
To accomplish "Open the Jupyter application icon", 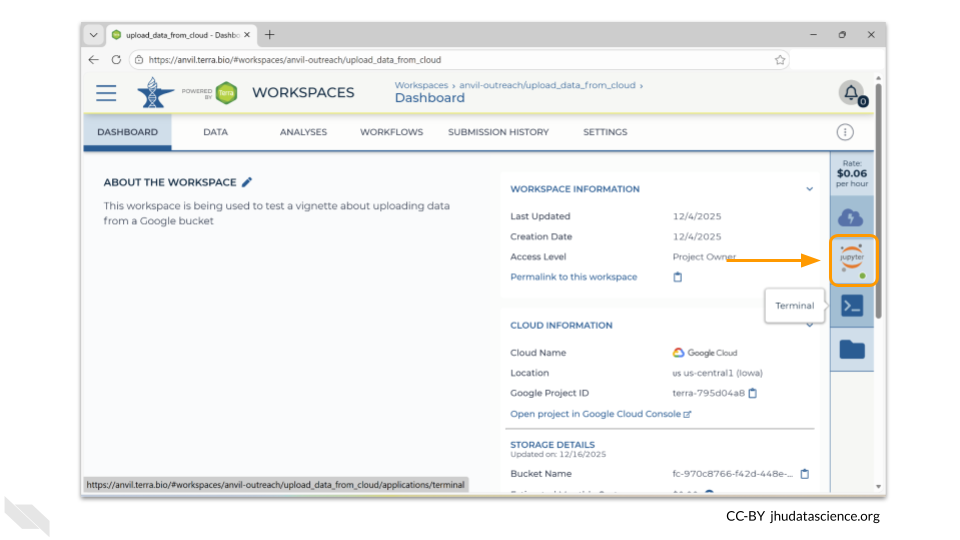I will tap(852, 260).
